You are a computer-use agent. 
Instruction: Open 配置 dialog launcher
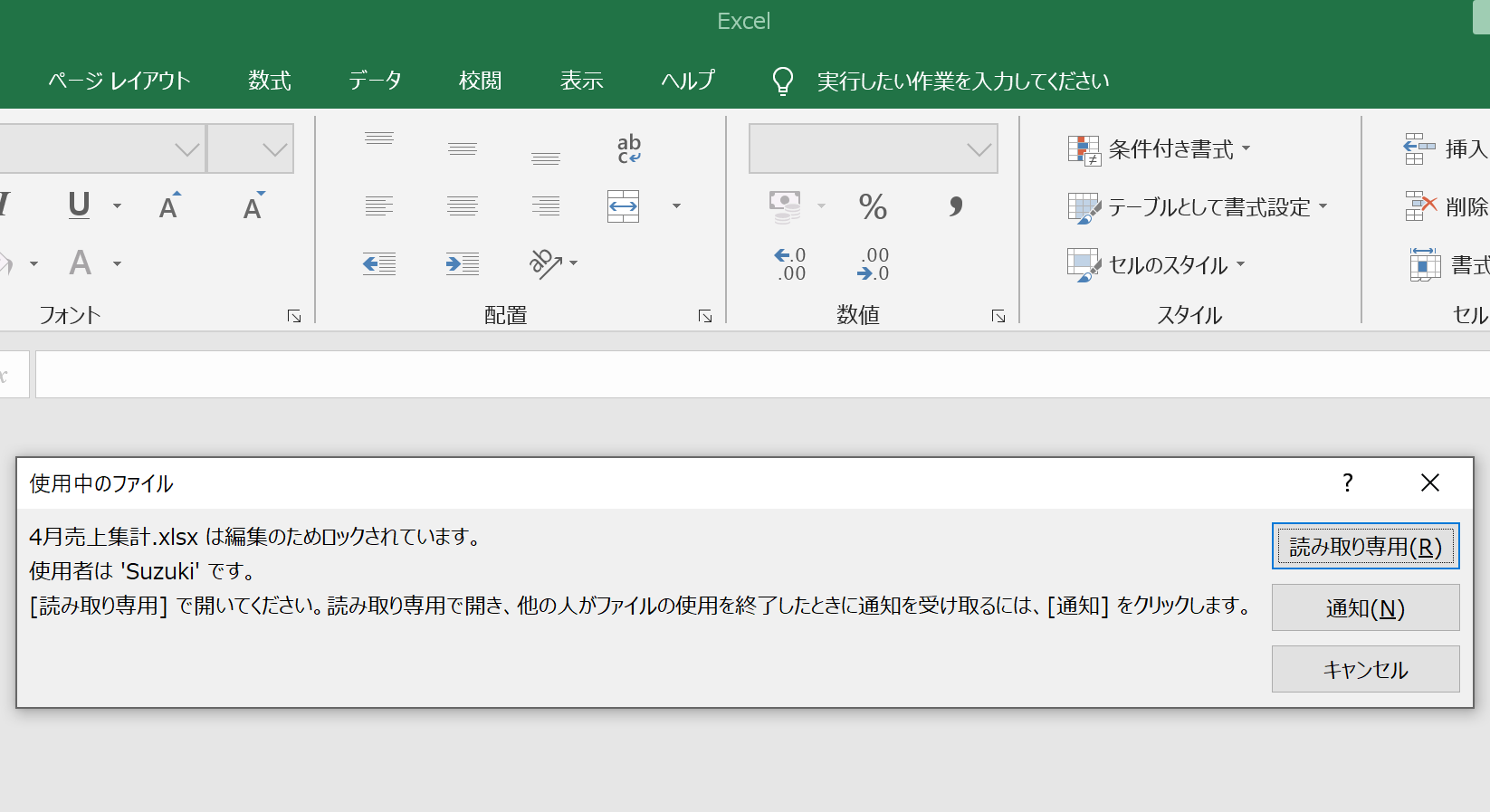tap(705, 316)
